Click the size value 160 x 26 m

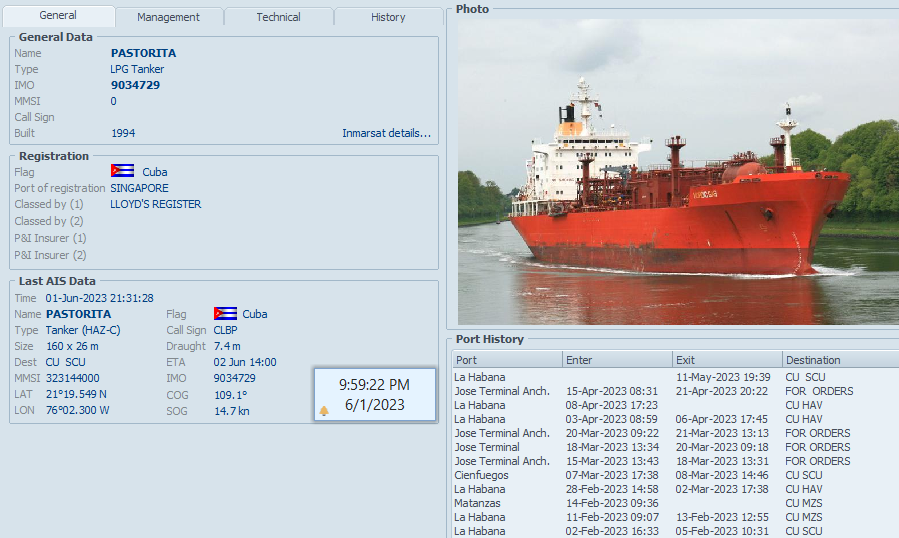[72, 346]
